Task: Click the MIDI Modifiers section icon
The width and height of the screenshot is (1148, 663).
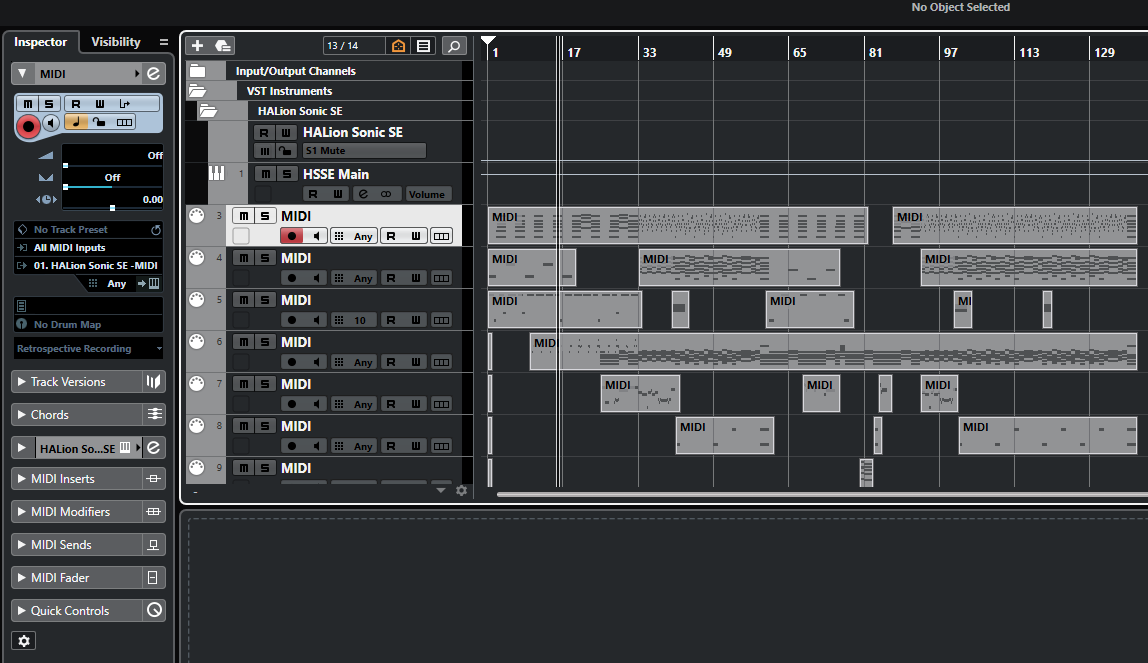Action: (153, 512)
